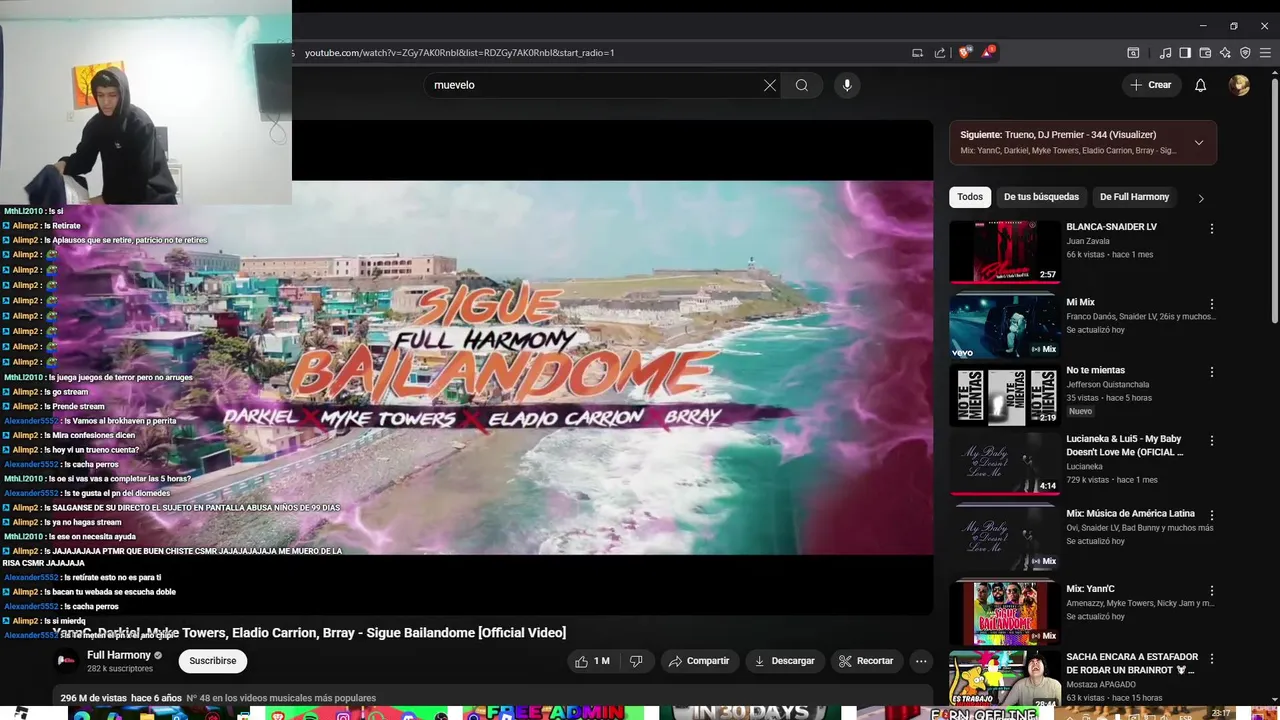Click the Recortar clip button
This screenshot has height=720, width=1280.
(866, 661)
